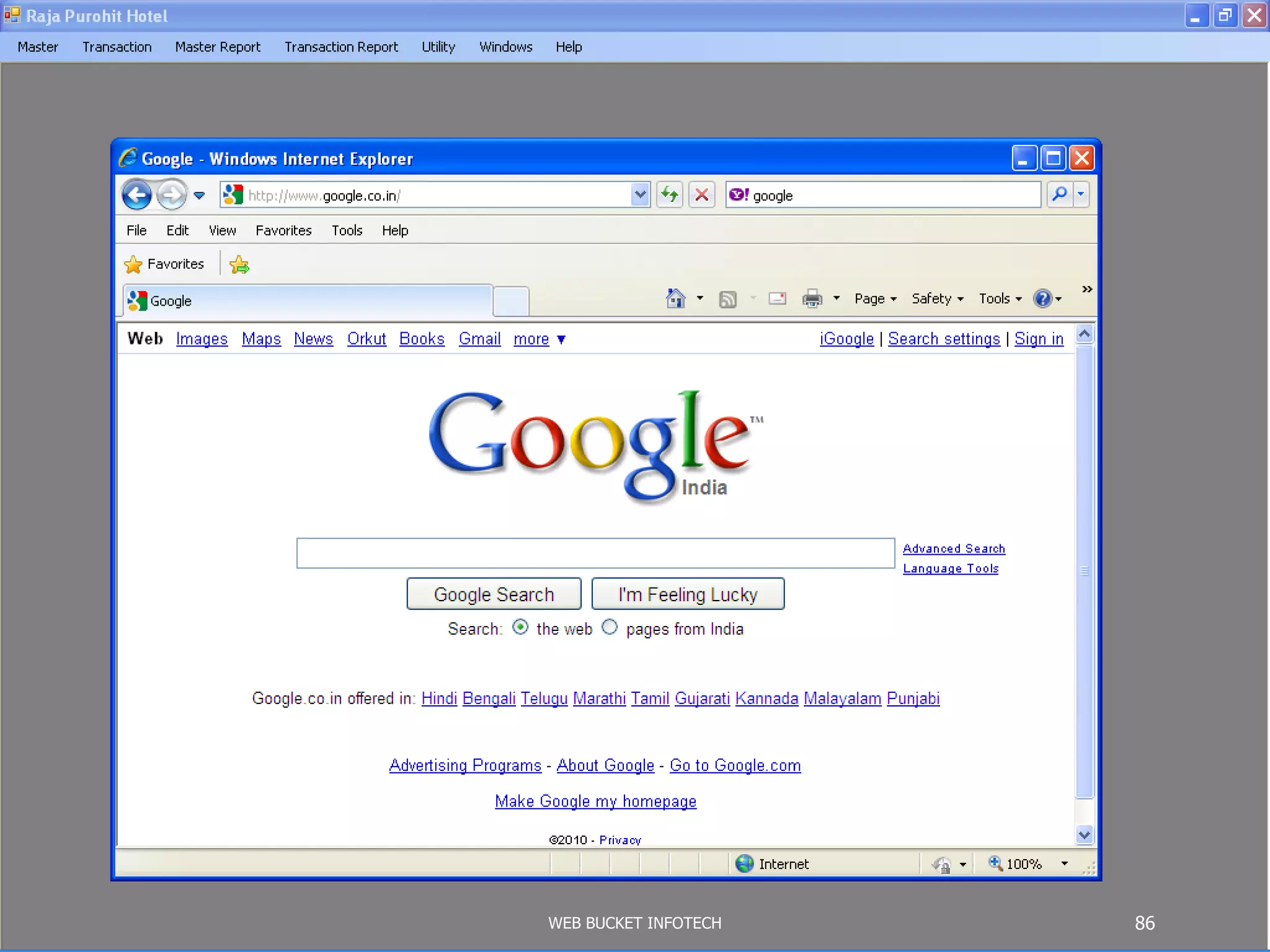The image size is (1270, 952).
Task: Open the search provider dropdown arrow
Action: [x=1081, y=194]
